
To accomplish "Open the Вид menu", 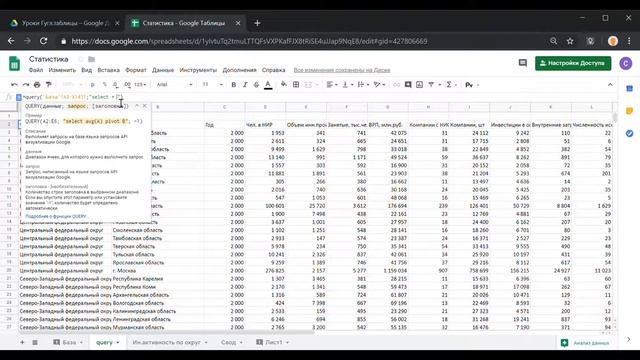I will (87, 70).
